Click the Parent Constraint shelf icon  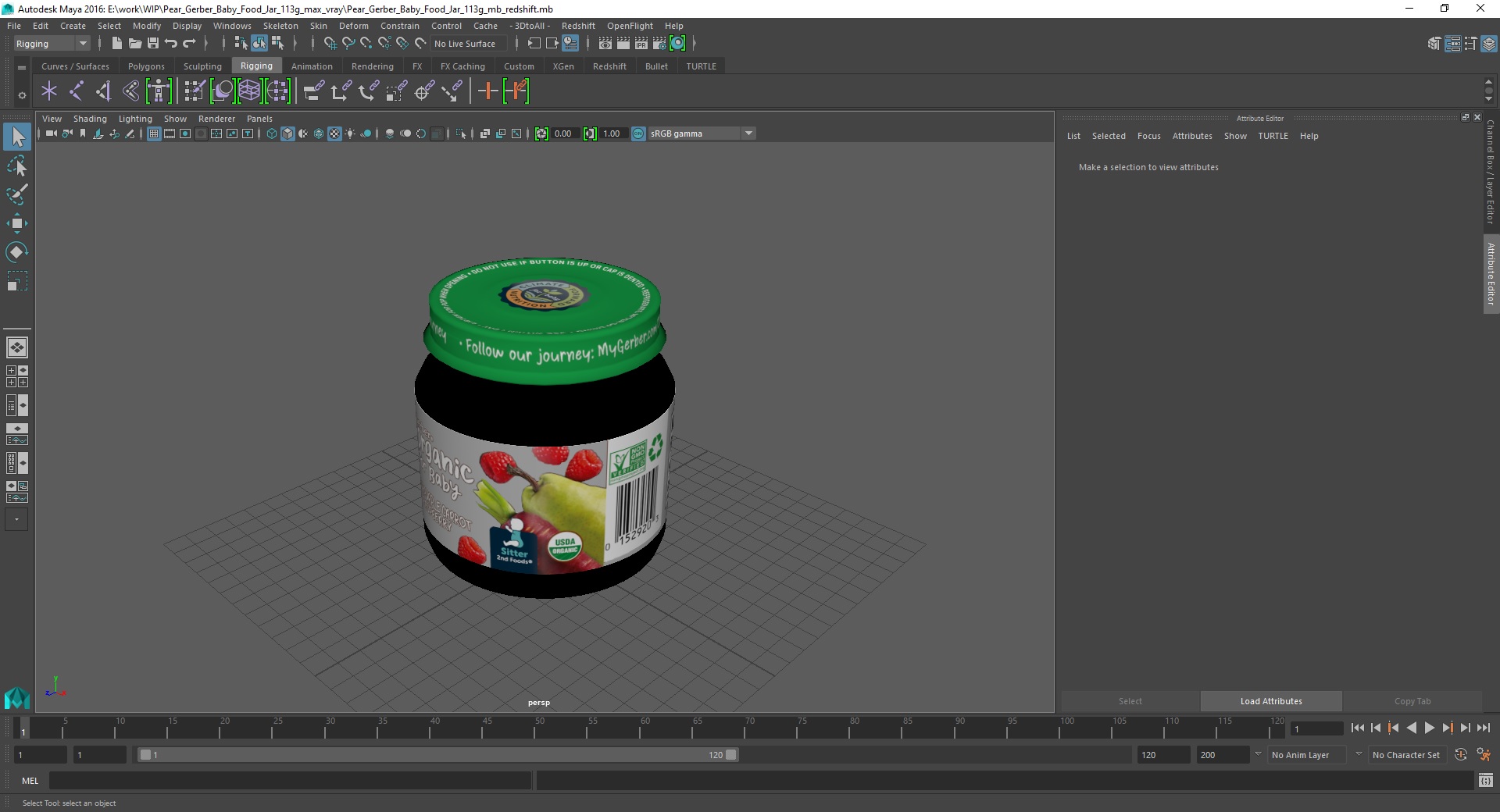click(313, 91)
